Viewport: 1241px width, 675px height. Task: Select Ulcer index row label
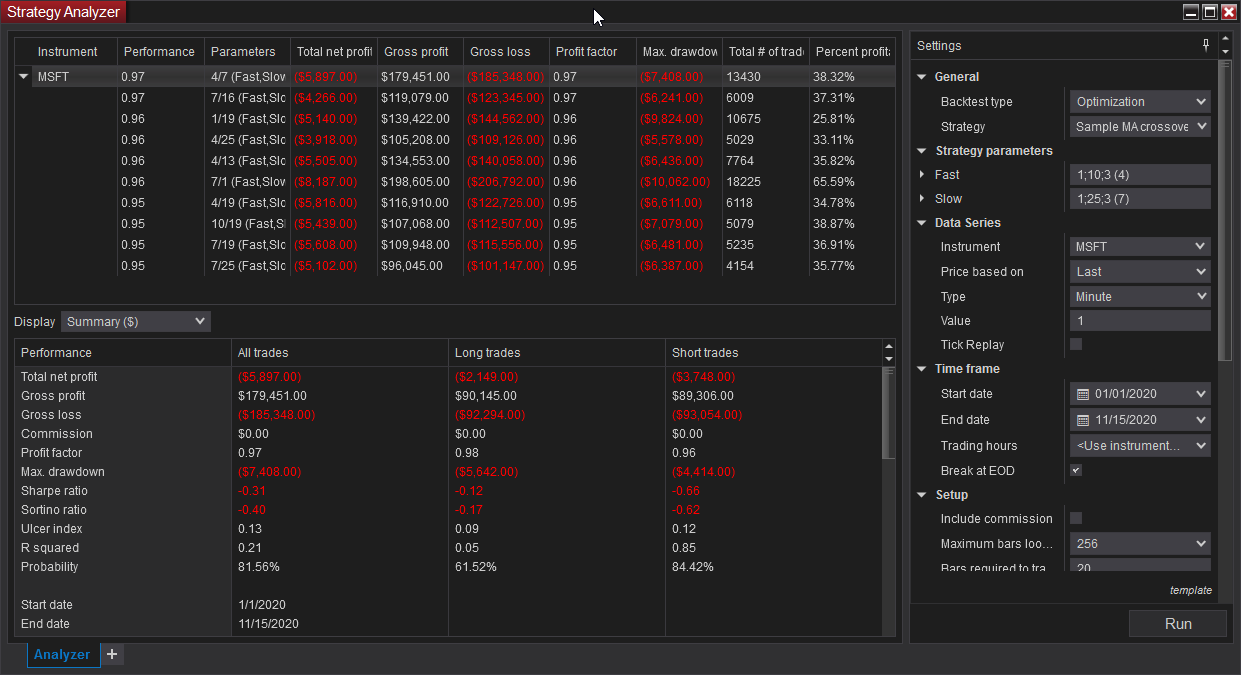(52, 529)
